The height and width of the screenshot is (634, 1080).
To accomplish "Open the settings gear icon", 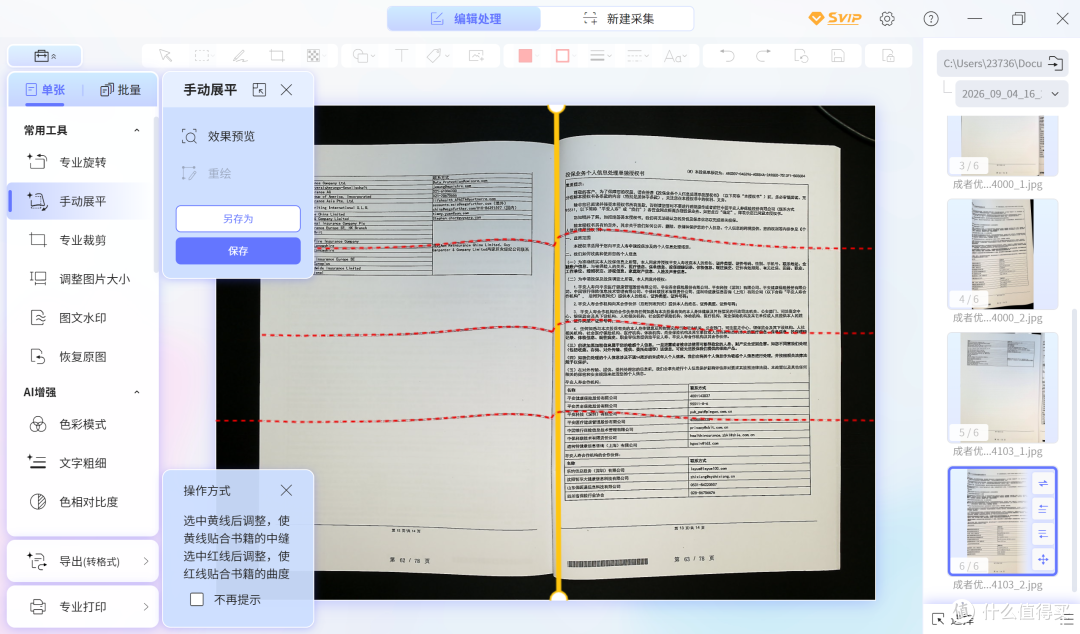I will click(x=887, y=19).
